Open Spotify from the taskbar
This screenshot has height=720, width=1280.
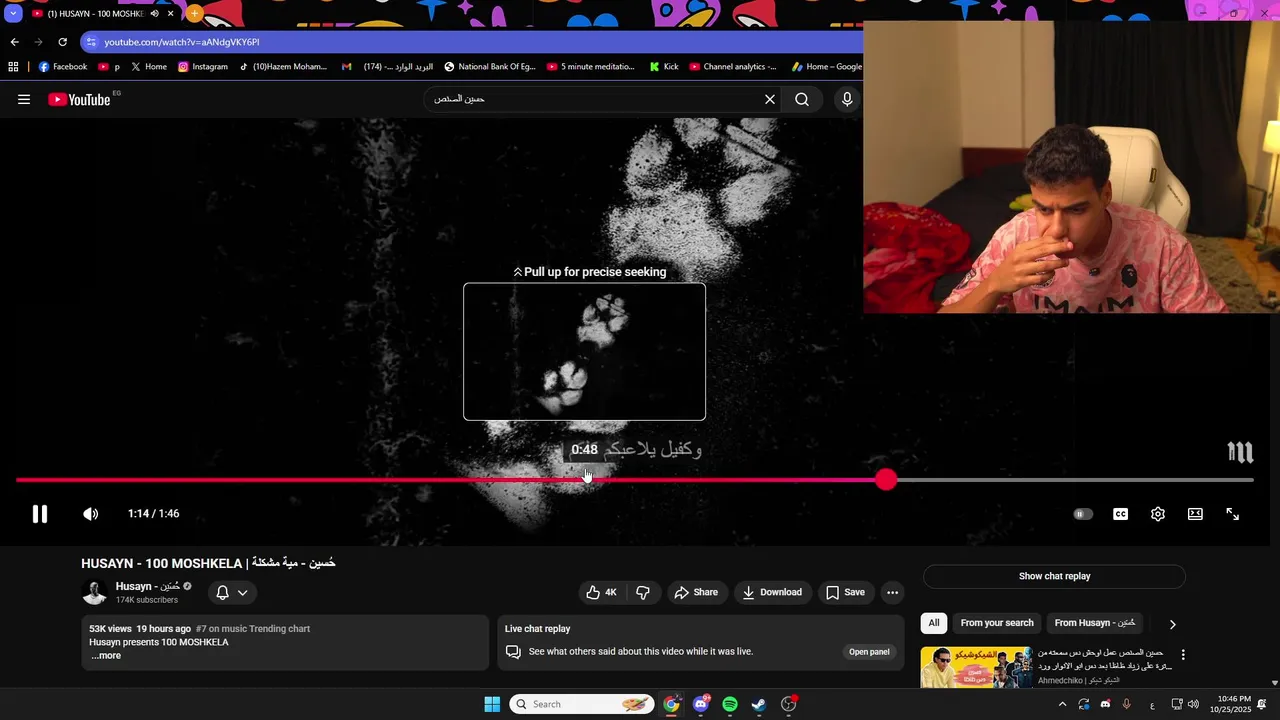[x=730, y=704]
